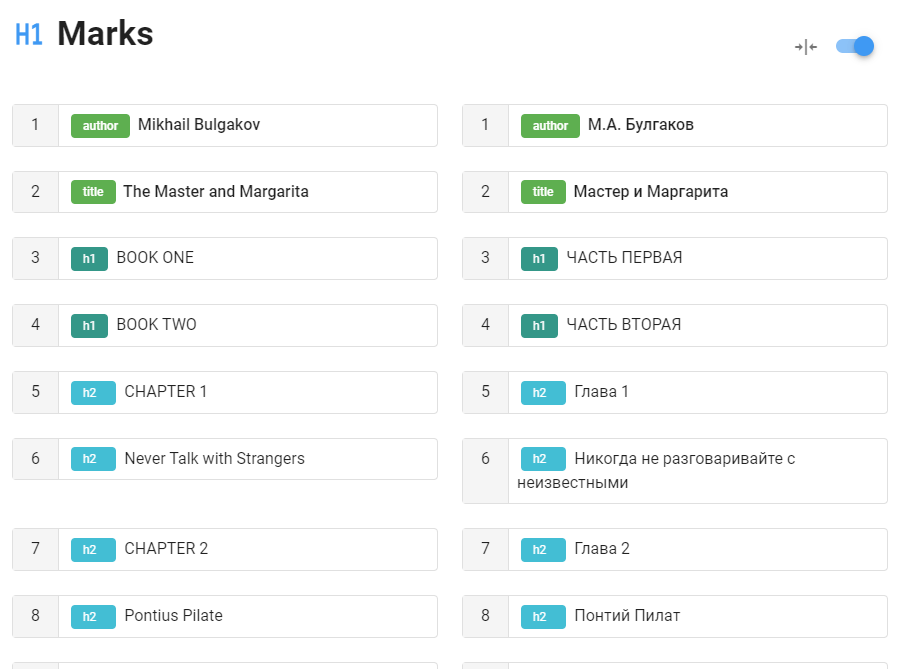Image resolution: width=898 pixels, height=669 pixels.
Task: Click the h2 tag next to CHAPTER 1
Action: tap(93, 393)
